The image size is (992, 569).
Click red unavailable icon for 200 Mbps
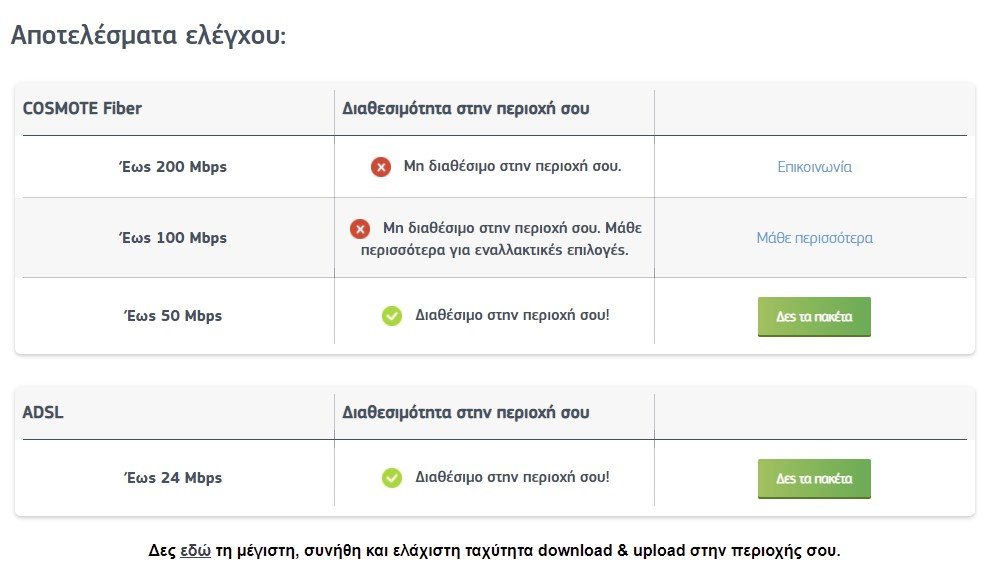coord(381,167)
